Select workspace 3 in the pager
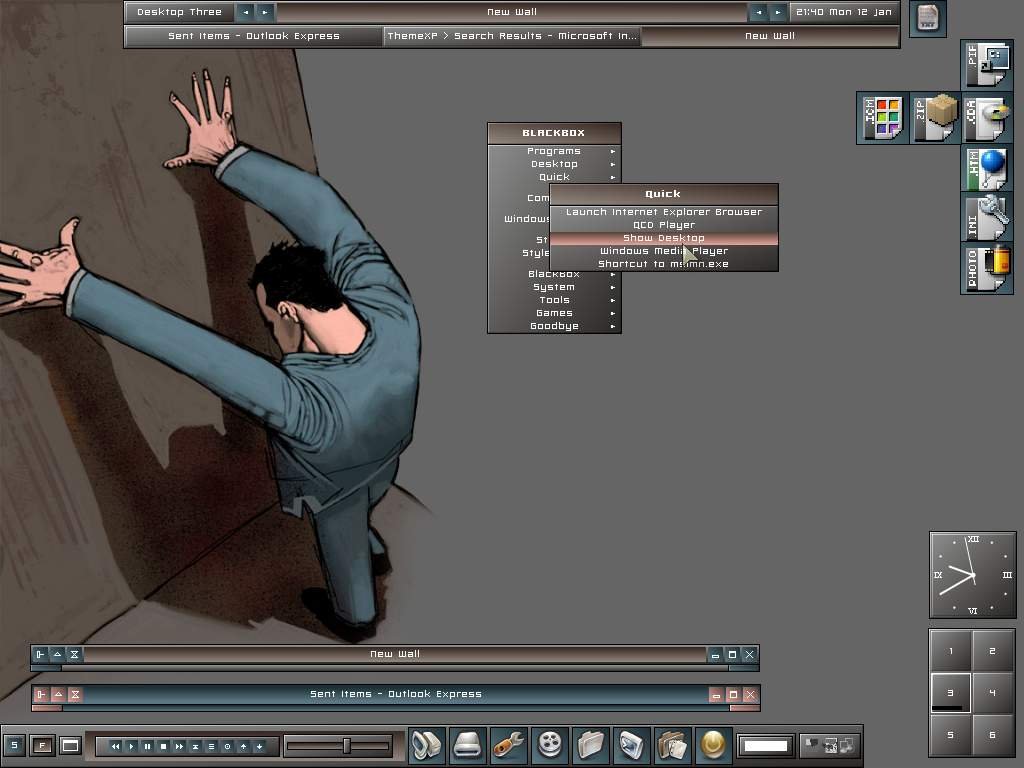 [951, 693]
